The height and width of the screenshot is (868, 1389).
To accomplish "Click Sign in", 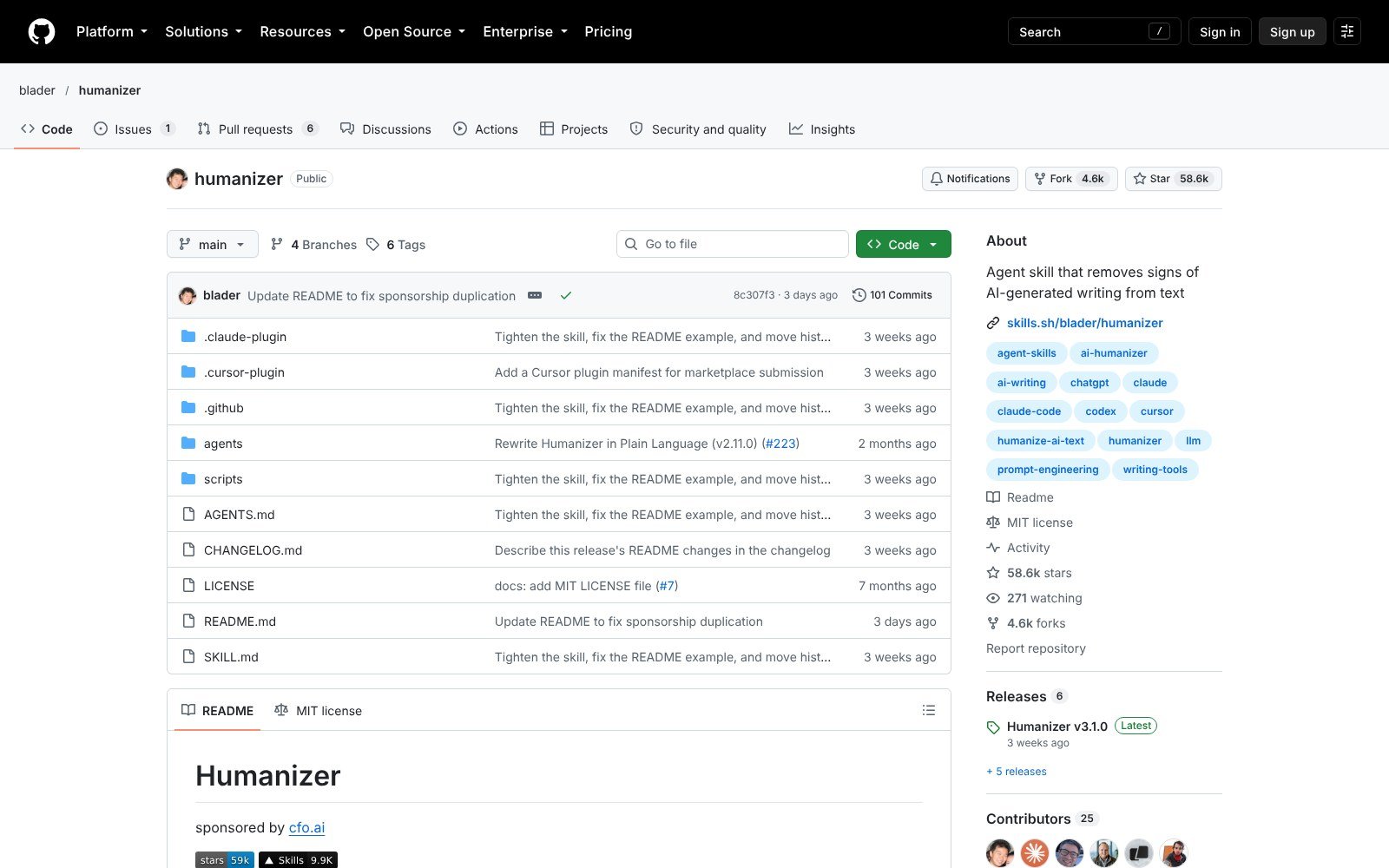I will [x=1220, y=31].
